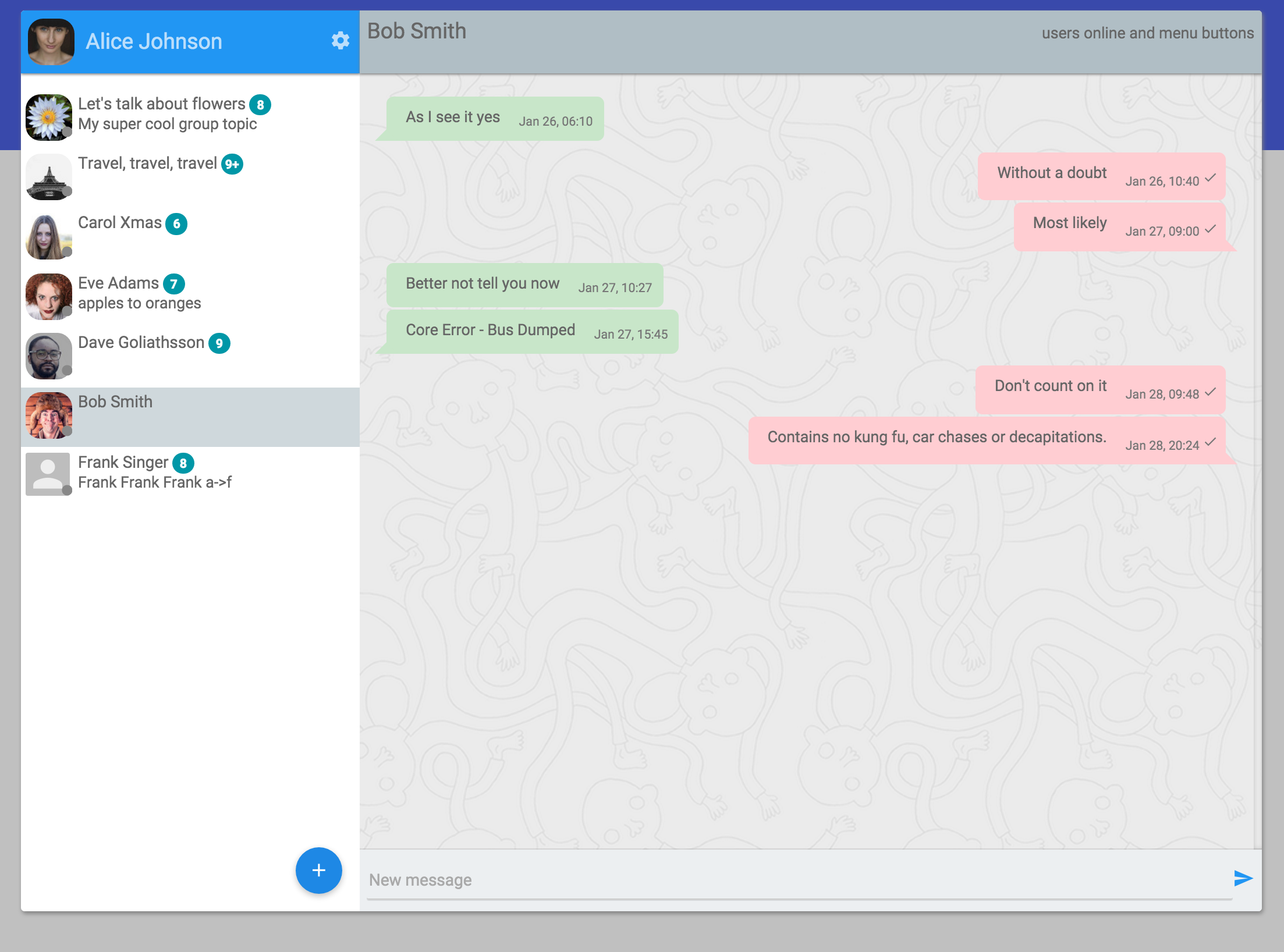Click the 9+ unread badge on Travel

click(232, 164)
